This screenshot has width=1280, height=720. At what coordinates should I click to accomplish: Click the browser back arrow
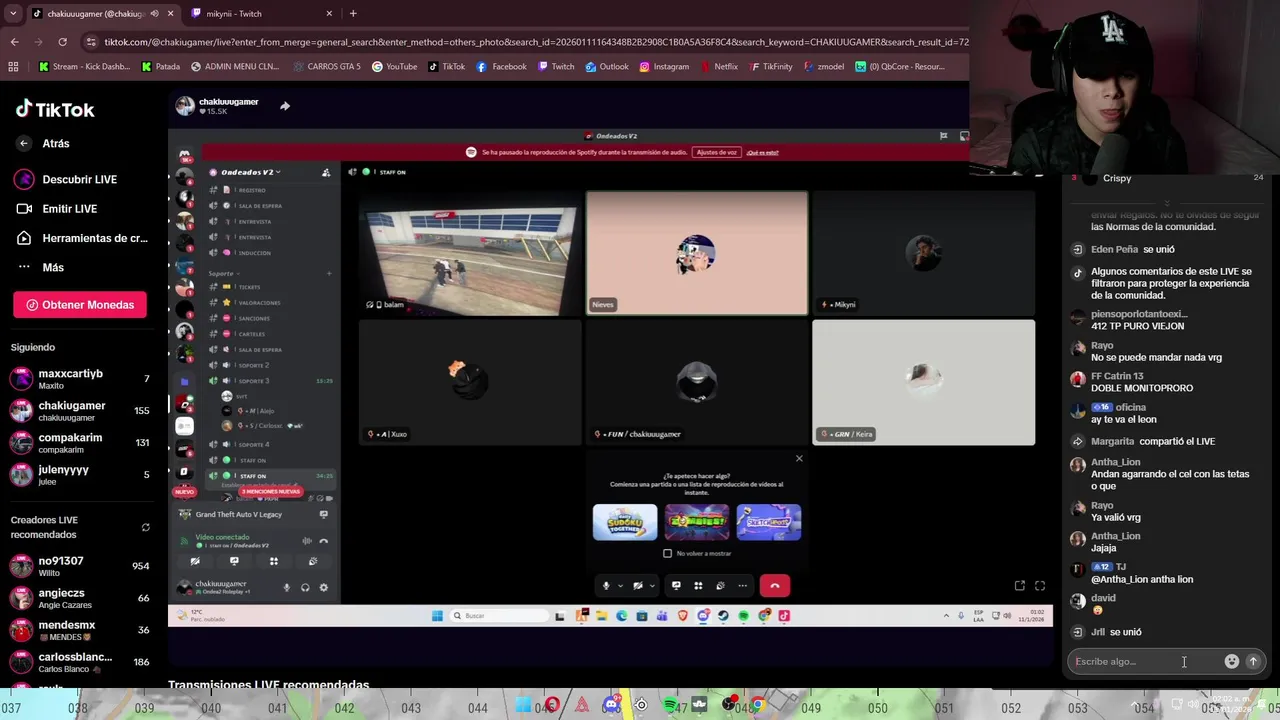tap(14, 42)
